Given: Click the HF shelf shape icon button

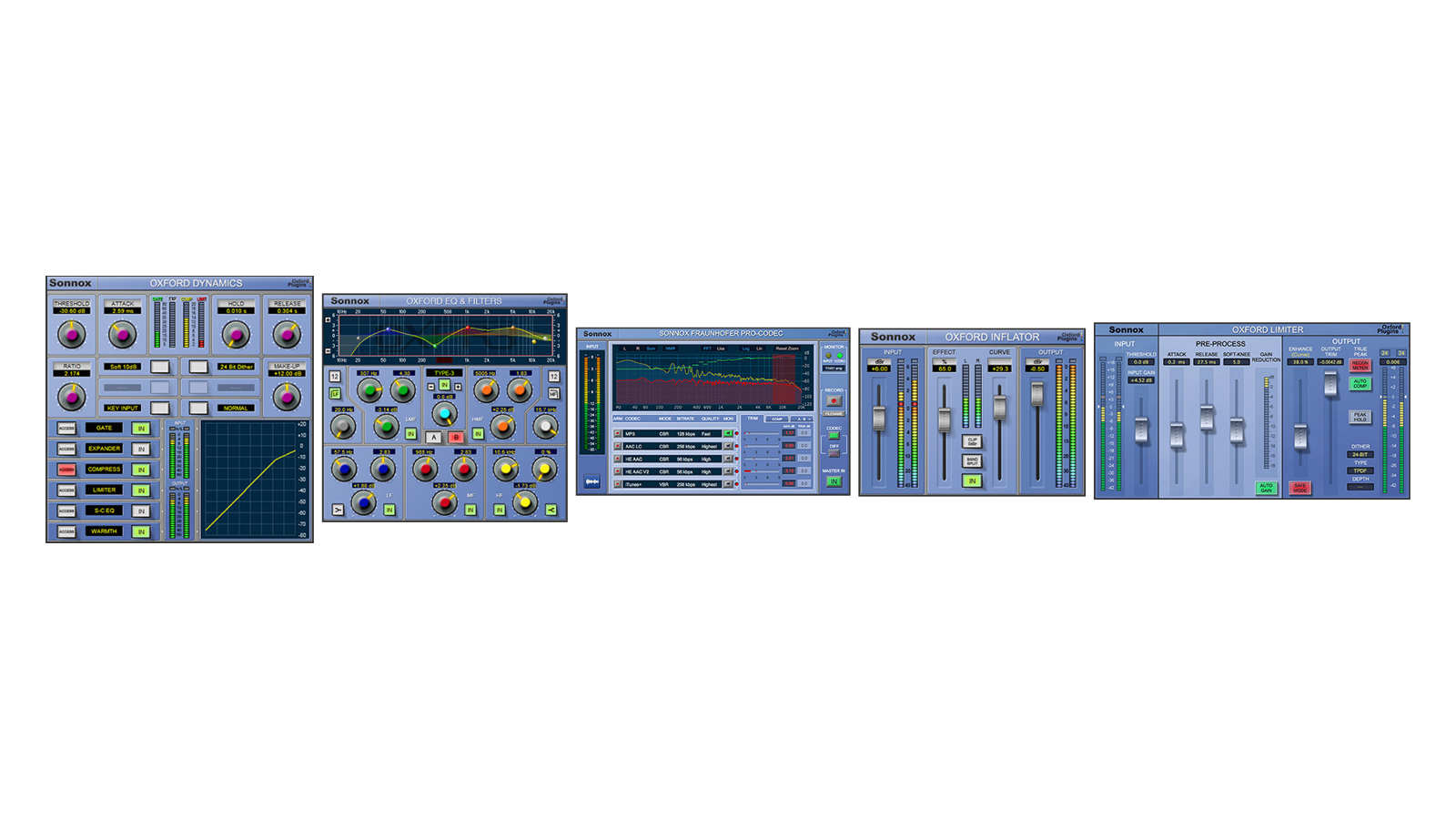Looking at the screenshot, I should (x=551, y=510).
